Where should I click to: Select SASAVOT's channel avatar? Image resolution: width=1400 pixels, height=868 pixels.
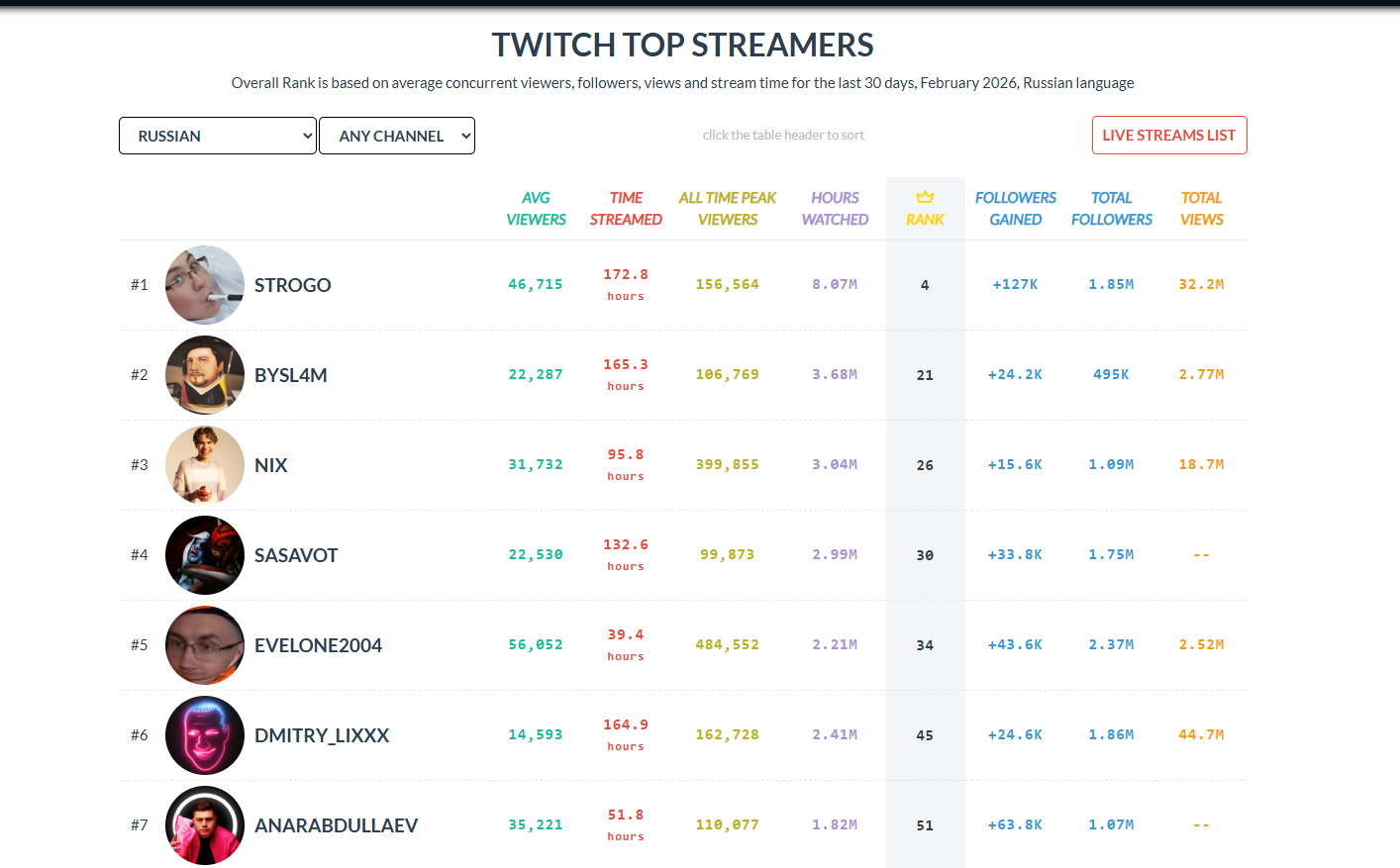pyautogui.click(x=205, y=555)
